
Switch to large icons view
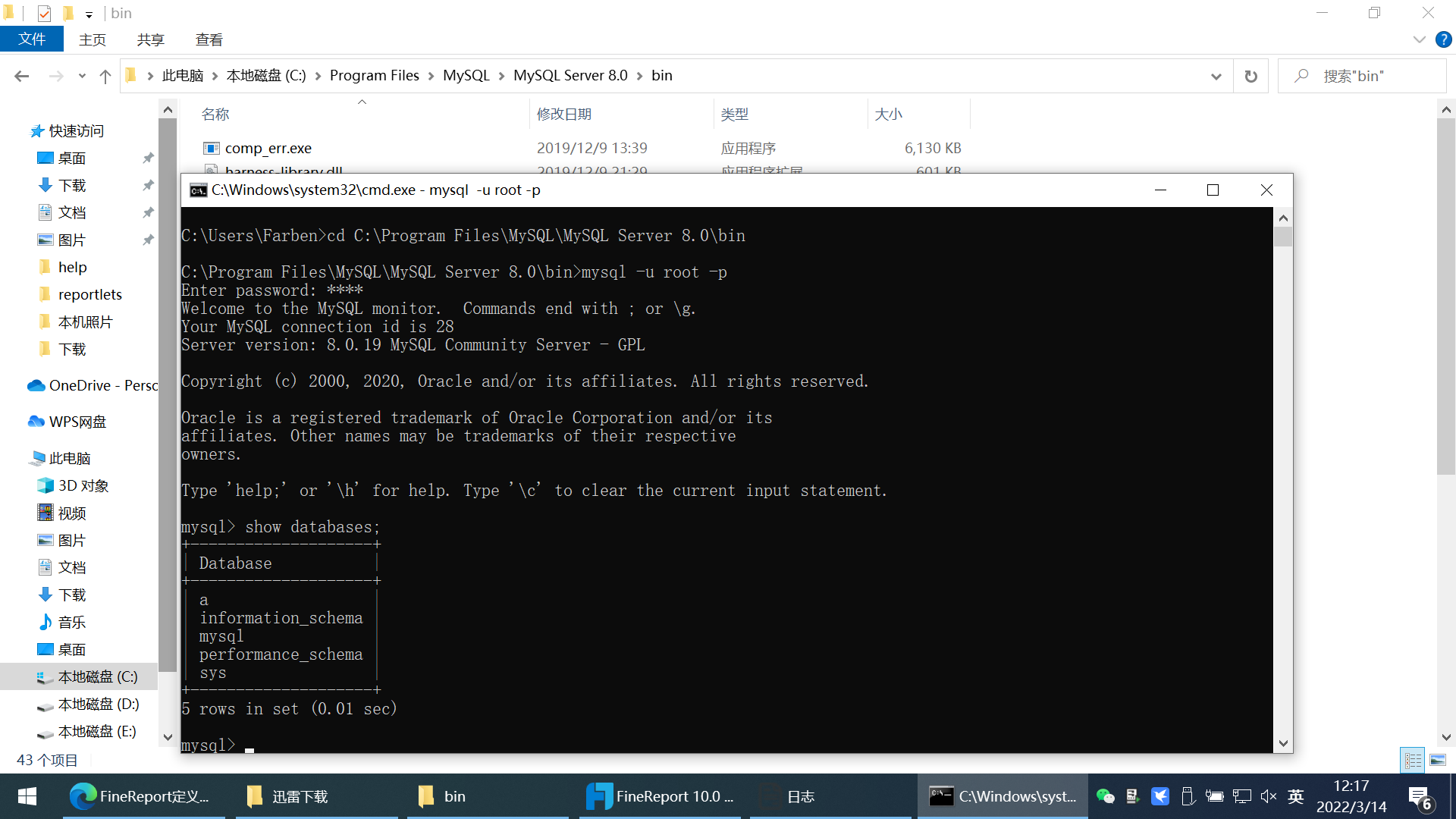pyautogui.click(x=1438, y=759)
